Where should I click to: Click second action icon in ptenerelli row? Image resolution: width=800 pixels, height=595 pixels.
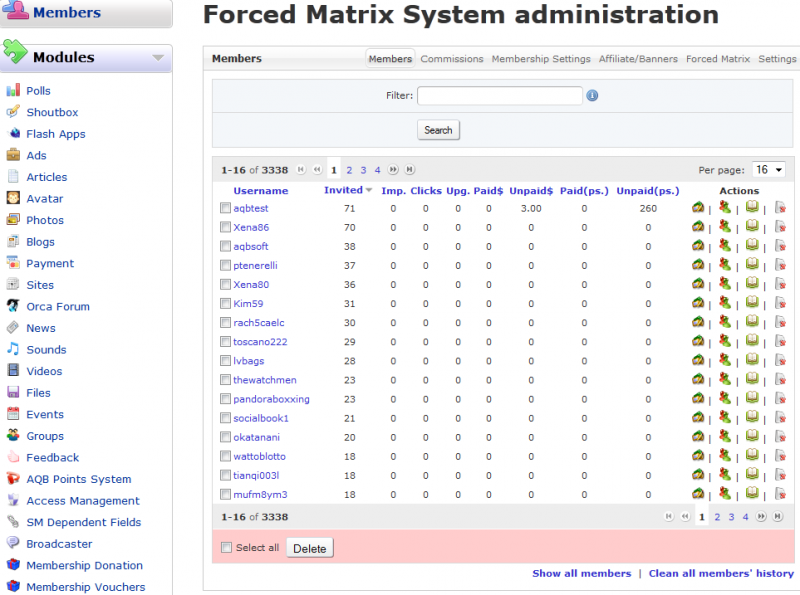click(724, 265)
